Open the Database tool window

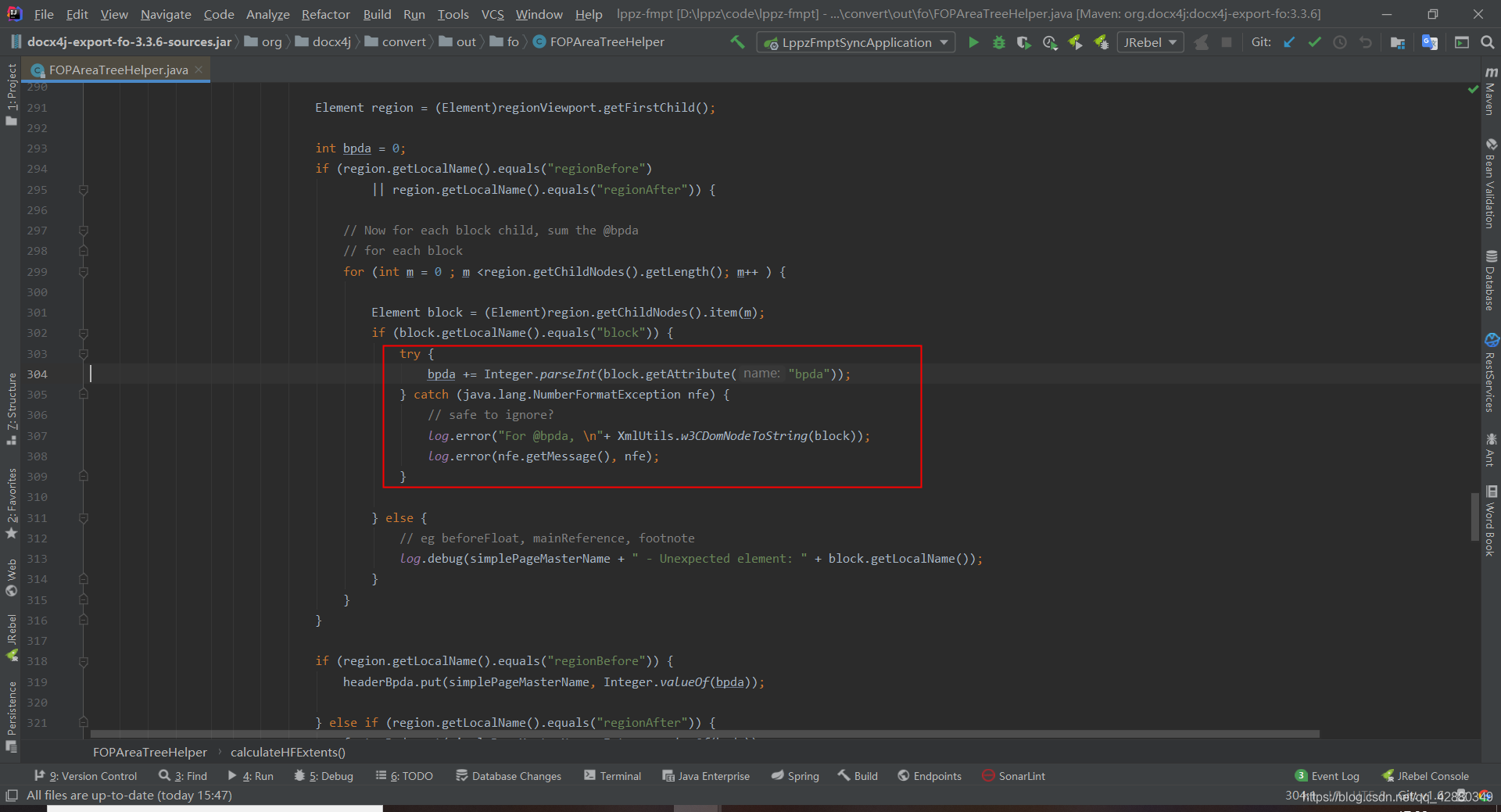tap(1492, 281)
